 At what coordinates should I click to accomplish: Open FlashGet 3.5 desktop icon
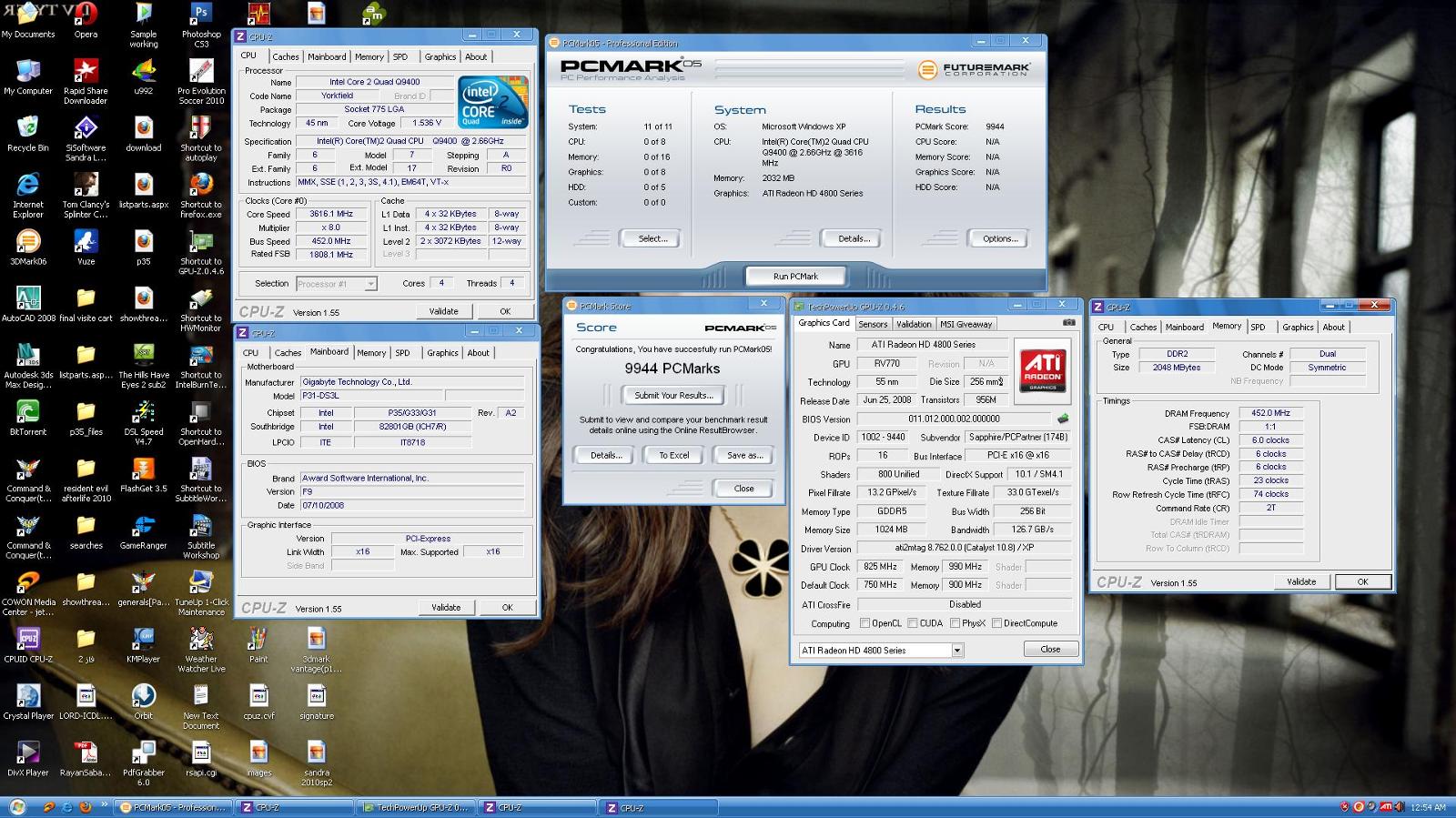pos(143,475)
